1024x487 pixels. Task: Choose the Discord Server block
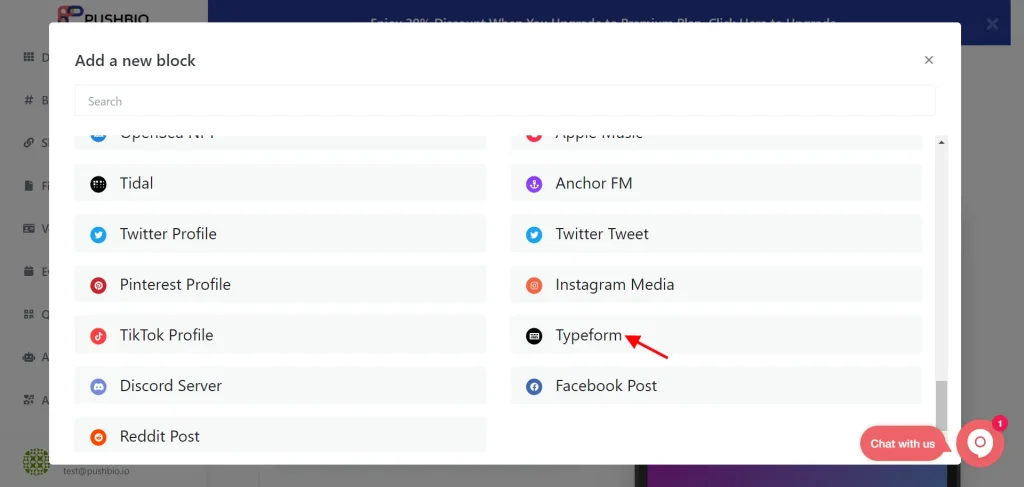[x=280, y=386]
